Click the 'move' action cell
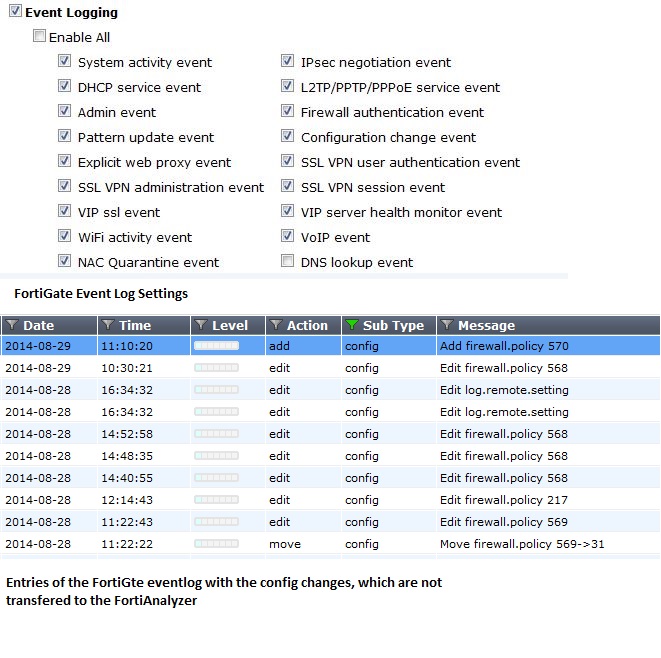 tap(285, 544)
